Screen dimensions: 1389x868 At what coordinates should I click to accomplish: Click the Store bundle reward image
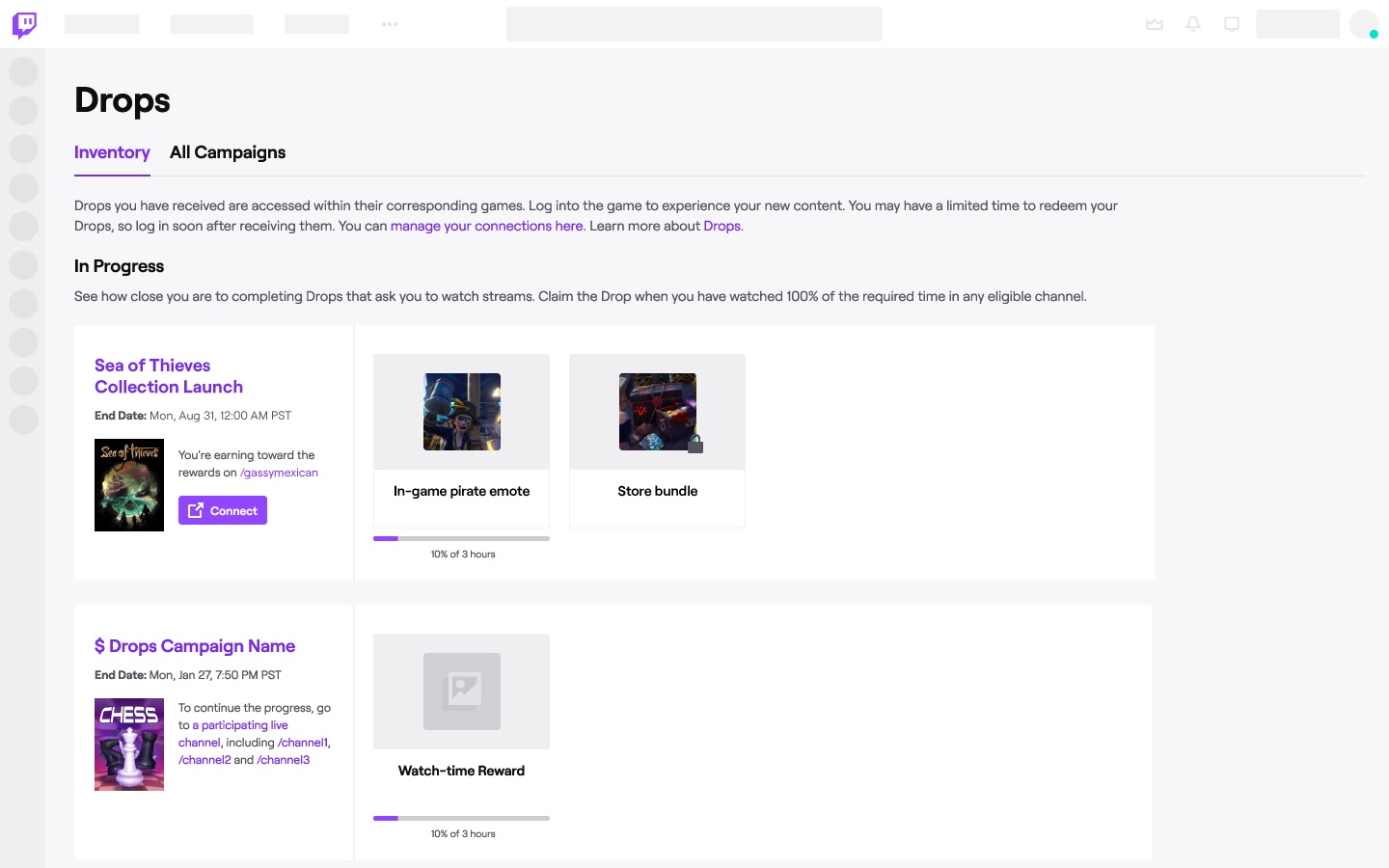657,412
